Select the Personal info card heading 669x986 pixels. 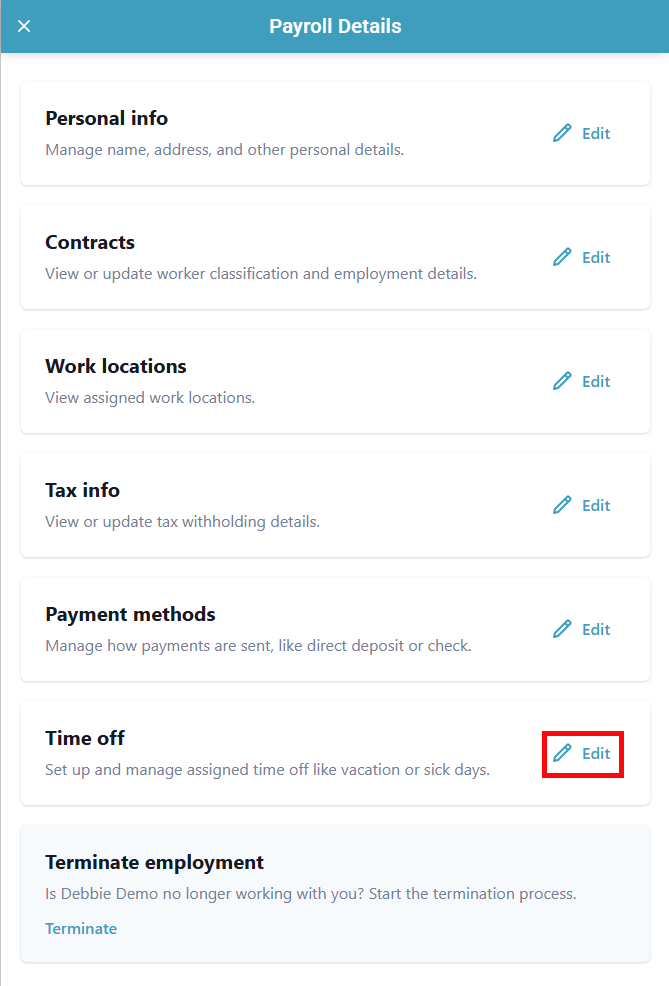[x=106, y=118]
